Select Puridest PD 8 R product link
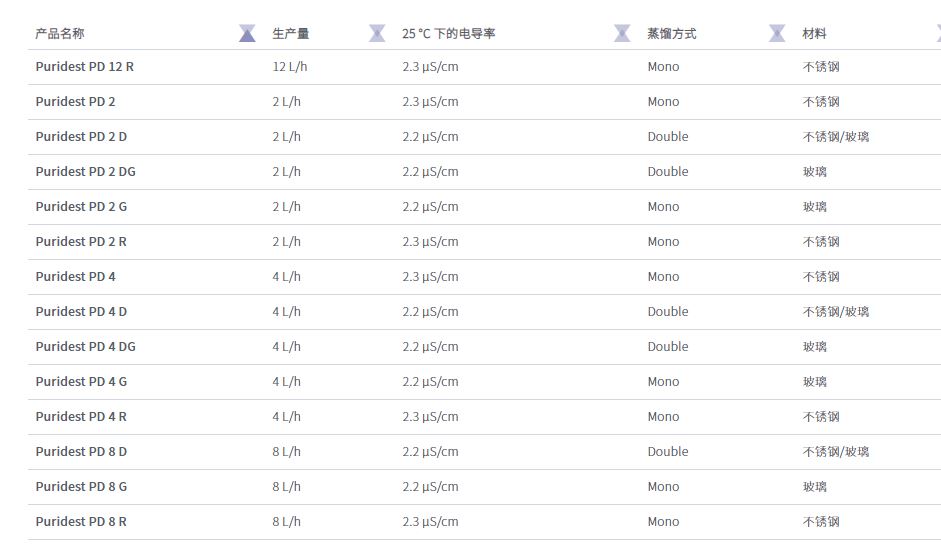 (x=81, y=522)
